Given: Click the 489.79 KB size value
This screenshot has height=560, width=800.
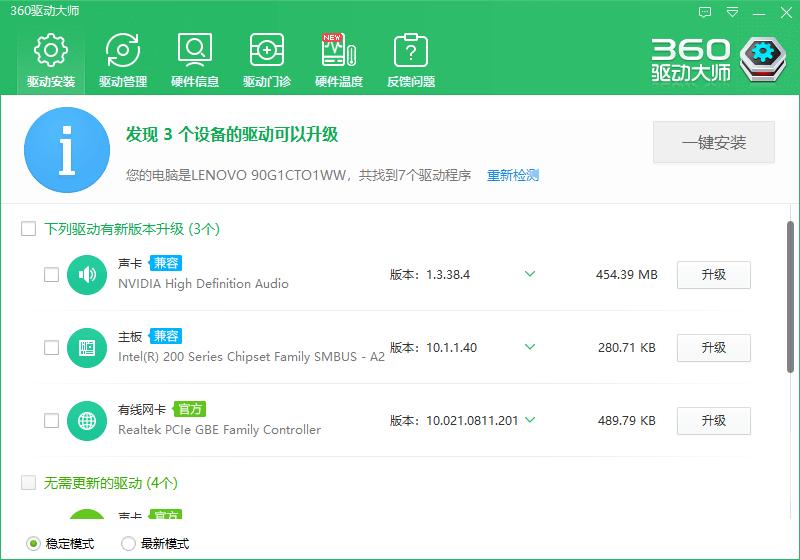Looking at the screenshot, I should click(x=627, y=421).
